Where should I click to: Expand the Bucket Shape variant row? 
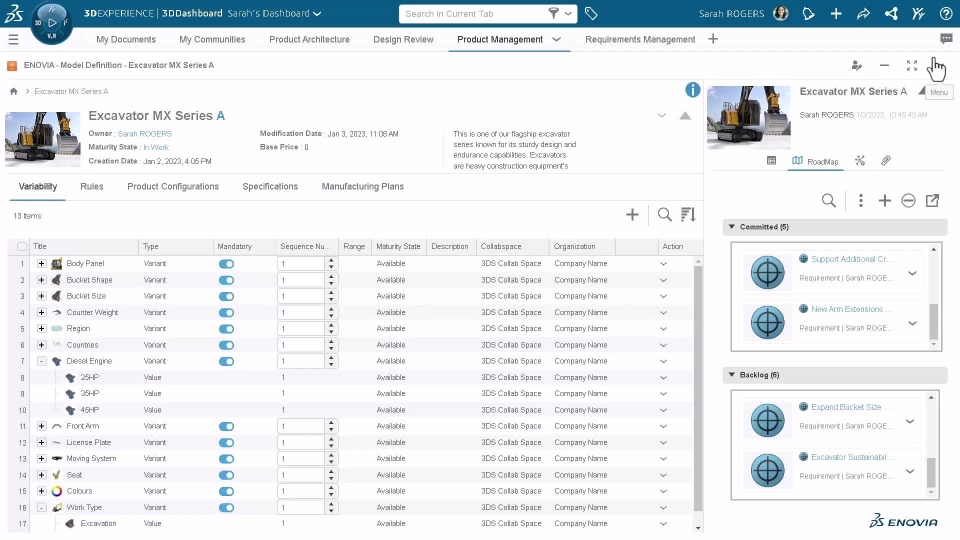[41, 280]
